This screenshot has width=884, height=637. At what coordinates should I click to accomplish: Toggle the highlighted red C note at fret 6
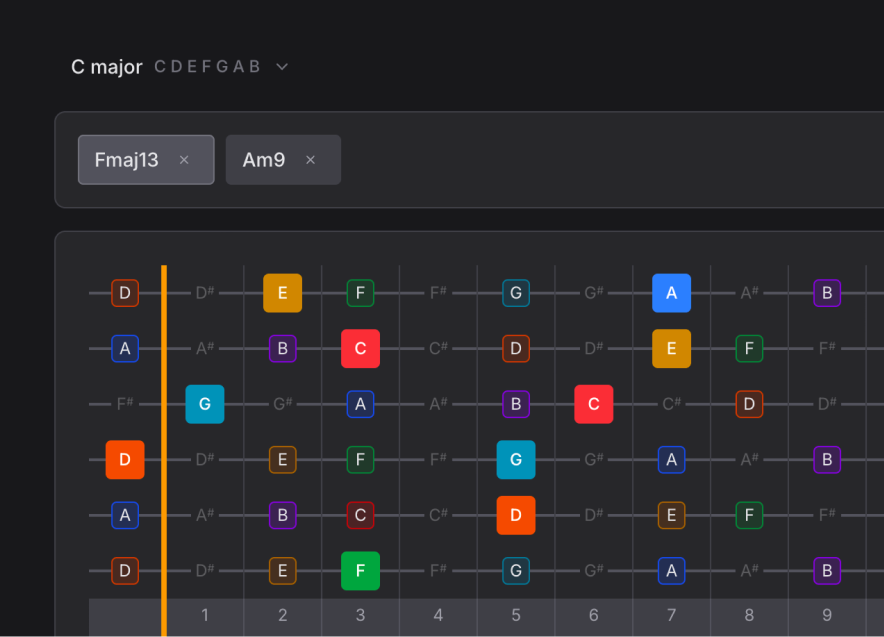(593, 404)
